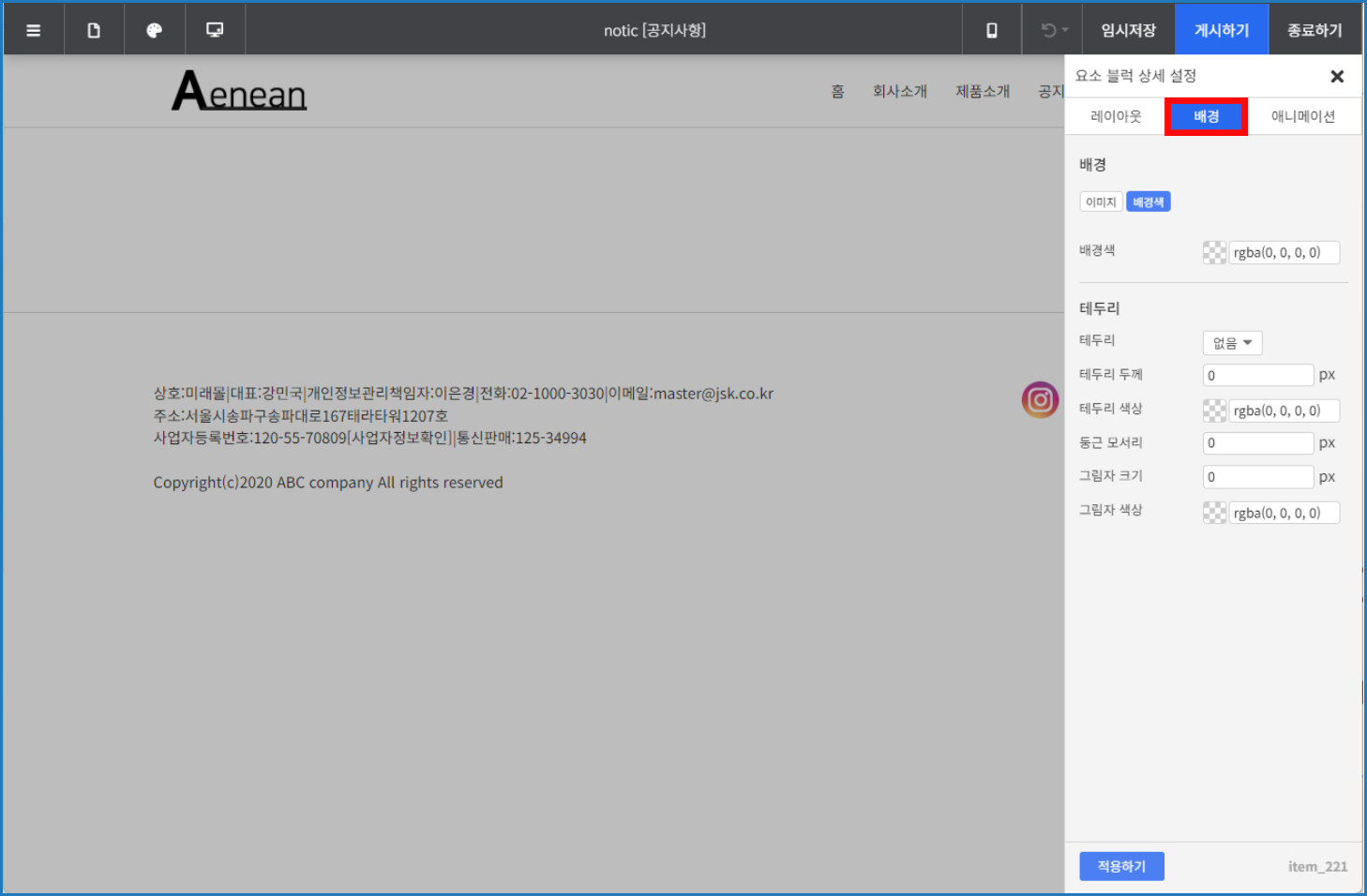Switch to mobile view icon
The width and height of the screenshot is (1367, 896).
(991, 30)
